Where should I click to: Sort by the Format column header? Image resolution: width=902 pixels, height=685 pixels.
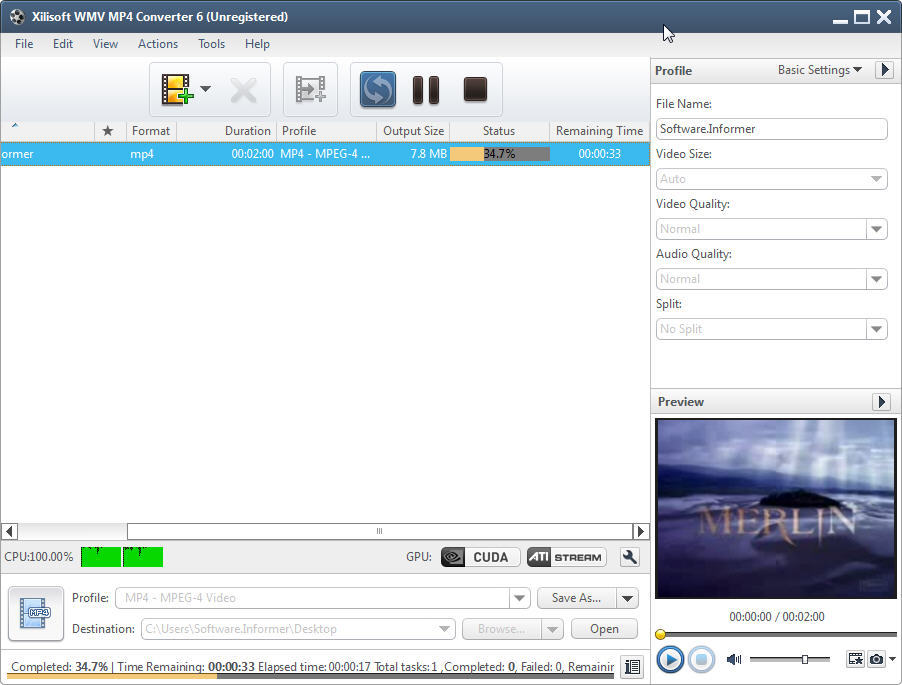coord(151,131)
